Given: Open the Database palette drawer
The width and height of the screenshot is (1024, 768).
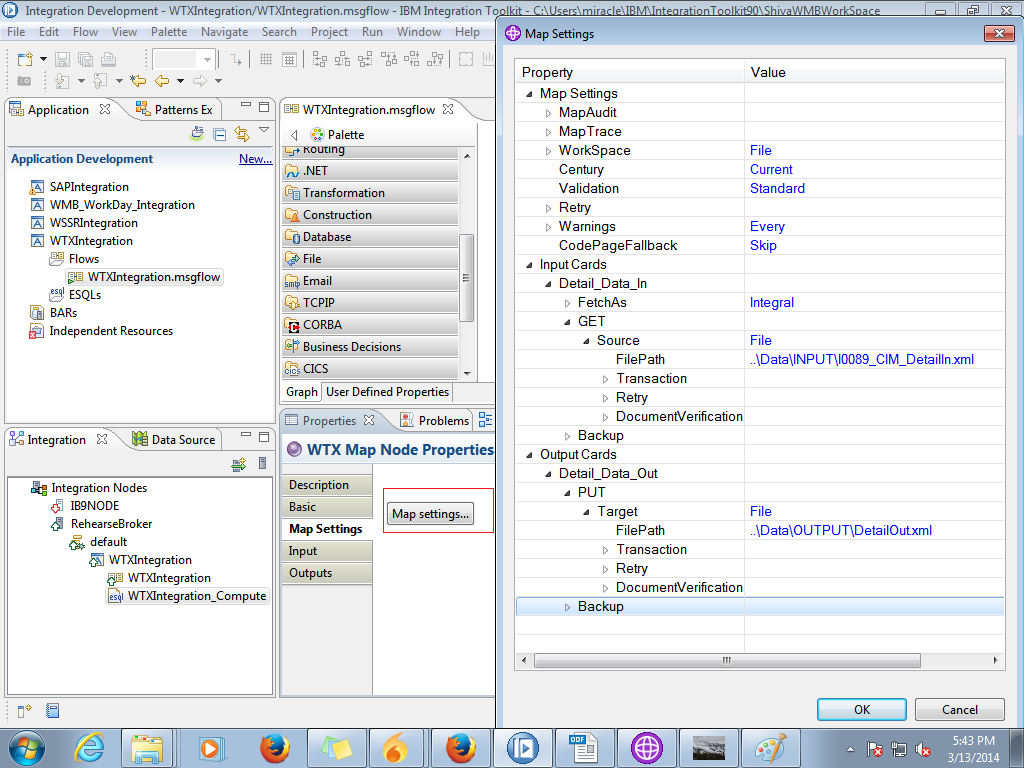Looking at the screenshot, I should [x=370, y=236].
